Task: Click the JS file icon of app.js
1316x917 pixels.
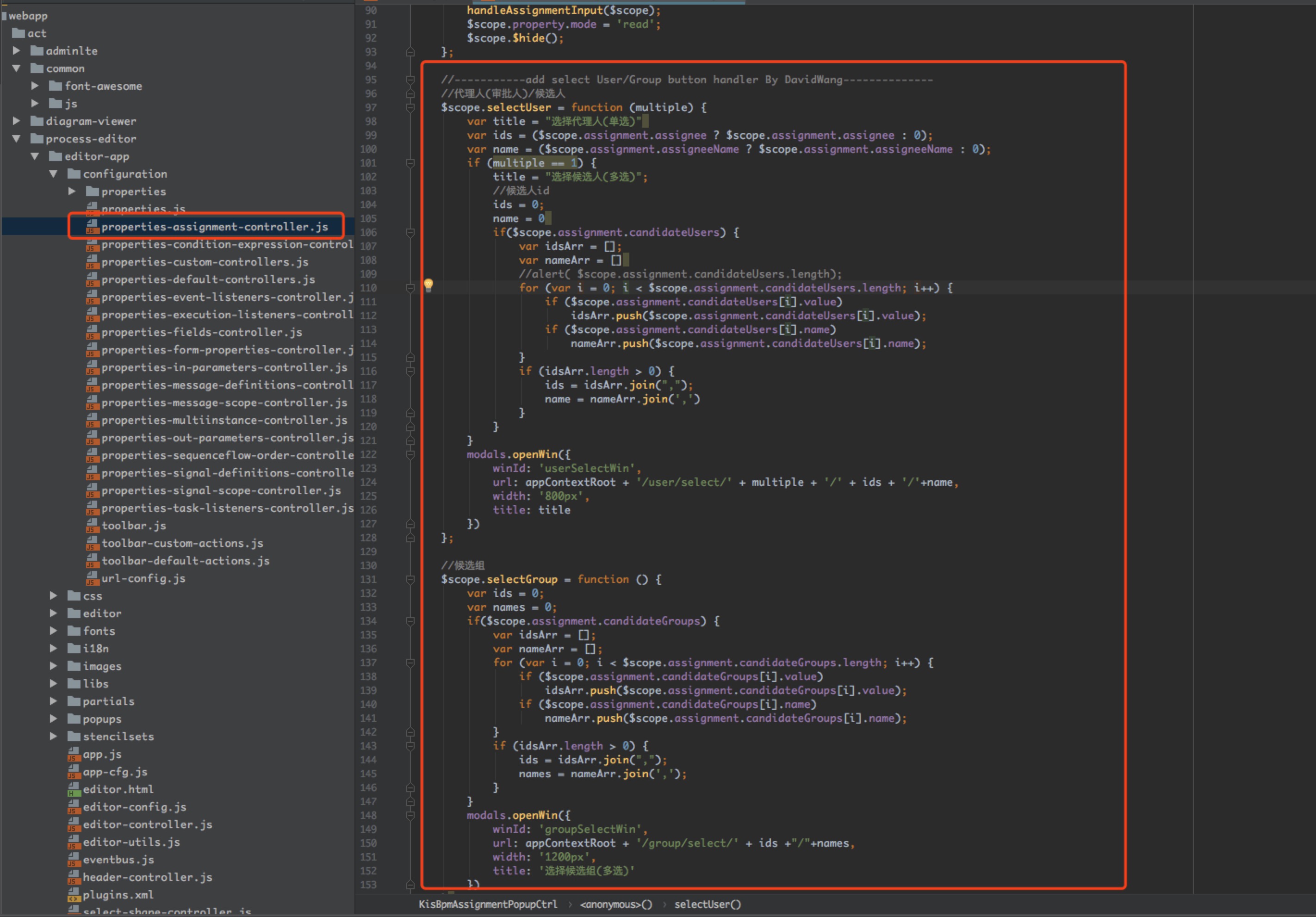Action: pyautogui.click(x=74, y=754)
